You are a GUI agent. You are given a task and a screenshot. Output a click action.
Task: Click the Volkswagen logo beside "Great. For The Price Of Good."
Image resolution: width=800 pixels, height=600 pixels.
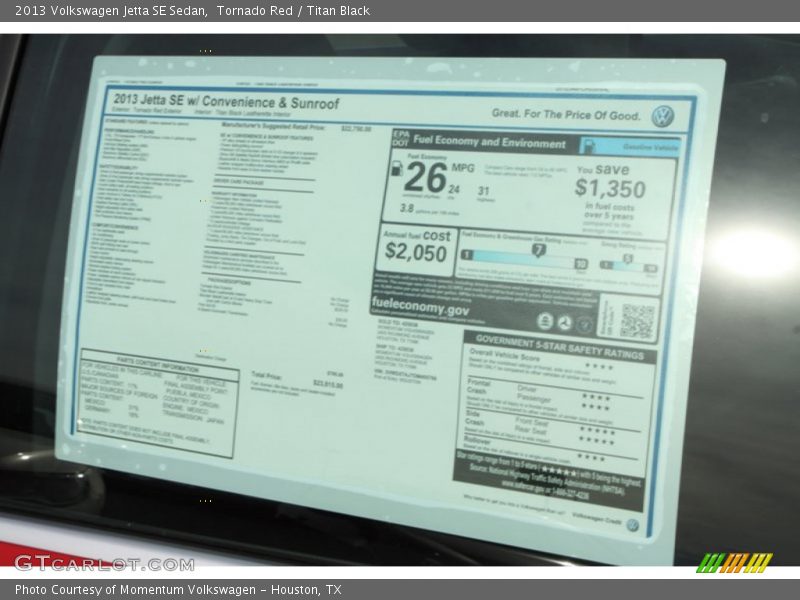pyautogui.click(x=662, y=117)
